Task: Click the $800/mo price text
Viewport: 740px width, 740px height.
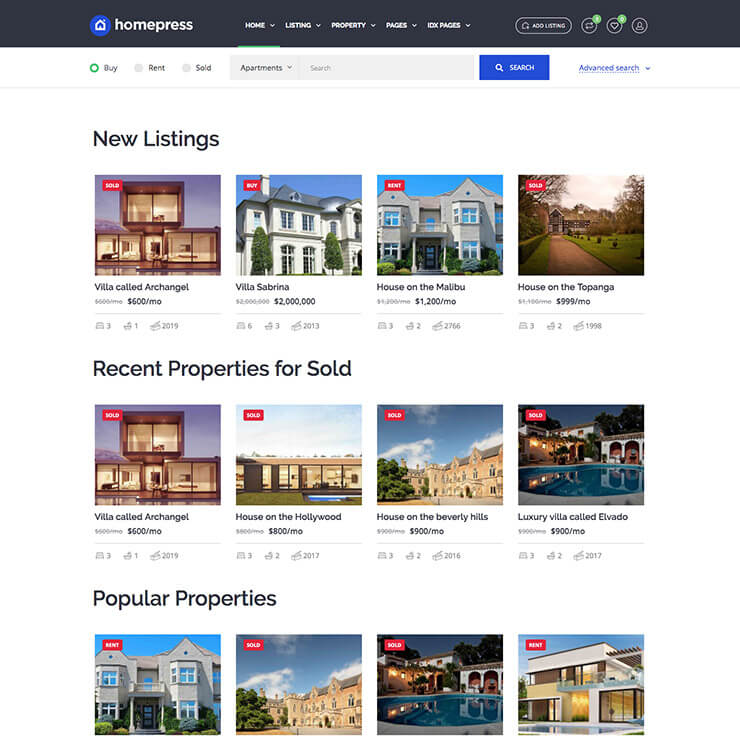Action: (x=286, y=531)
